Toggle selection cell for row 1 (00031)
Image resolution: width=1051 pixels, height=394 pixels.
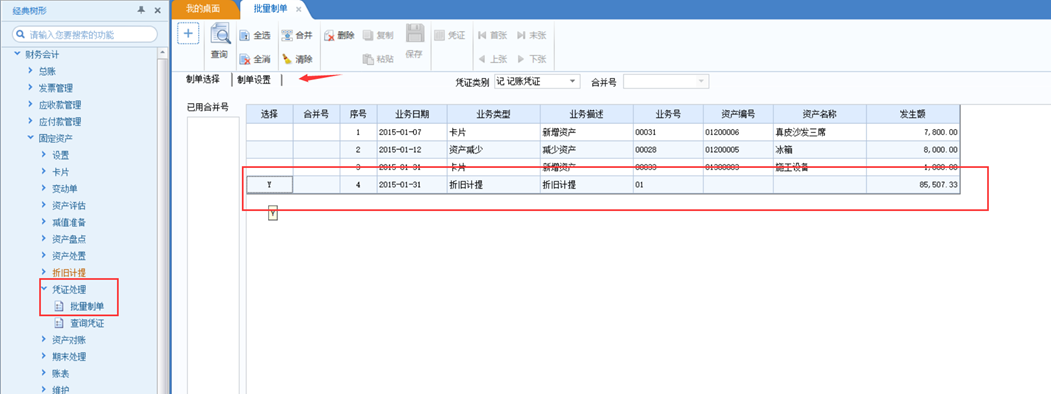(x=269, y=133)
